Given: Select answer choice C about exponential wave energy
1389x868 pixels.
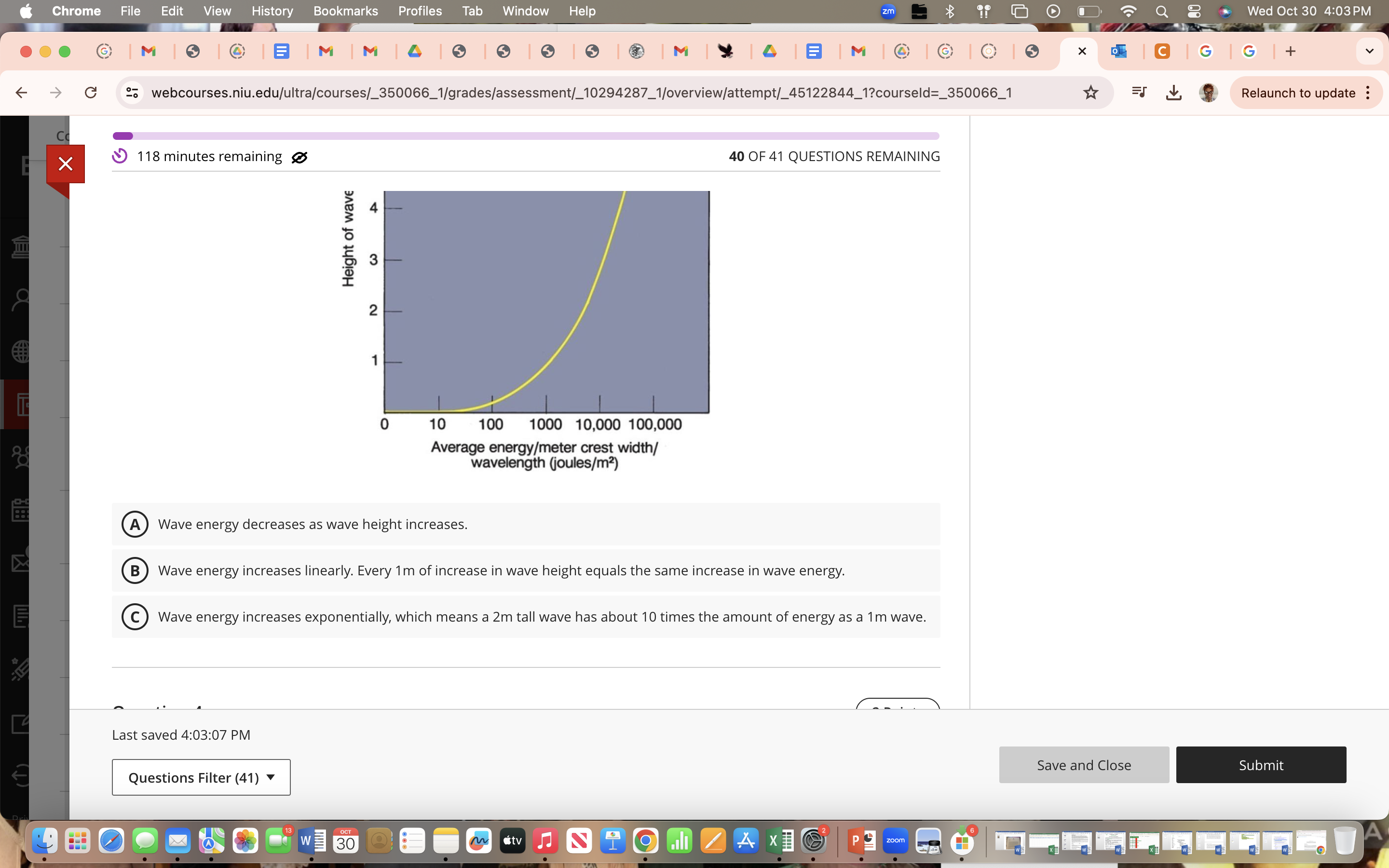Looking at the screenshot, I should [136, 617].
